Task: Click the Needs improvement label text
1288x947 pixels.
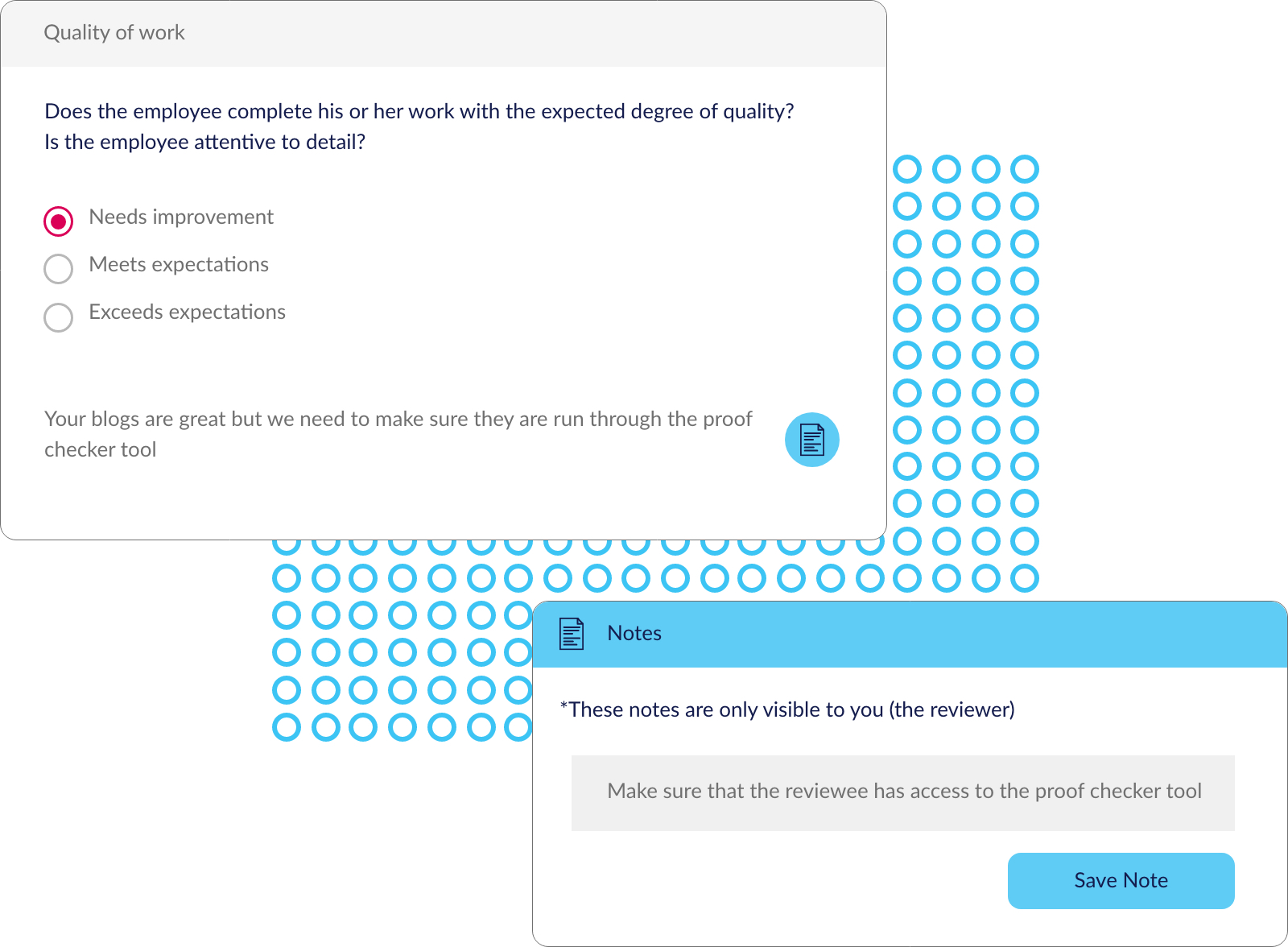Action: tap(181, 217)
